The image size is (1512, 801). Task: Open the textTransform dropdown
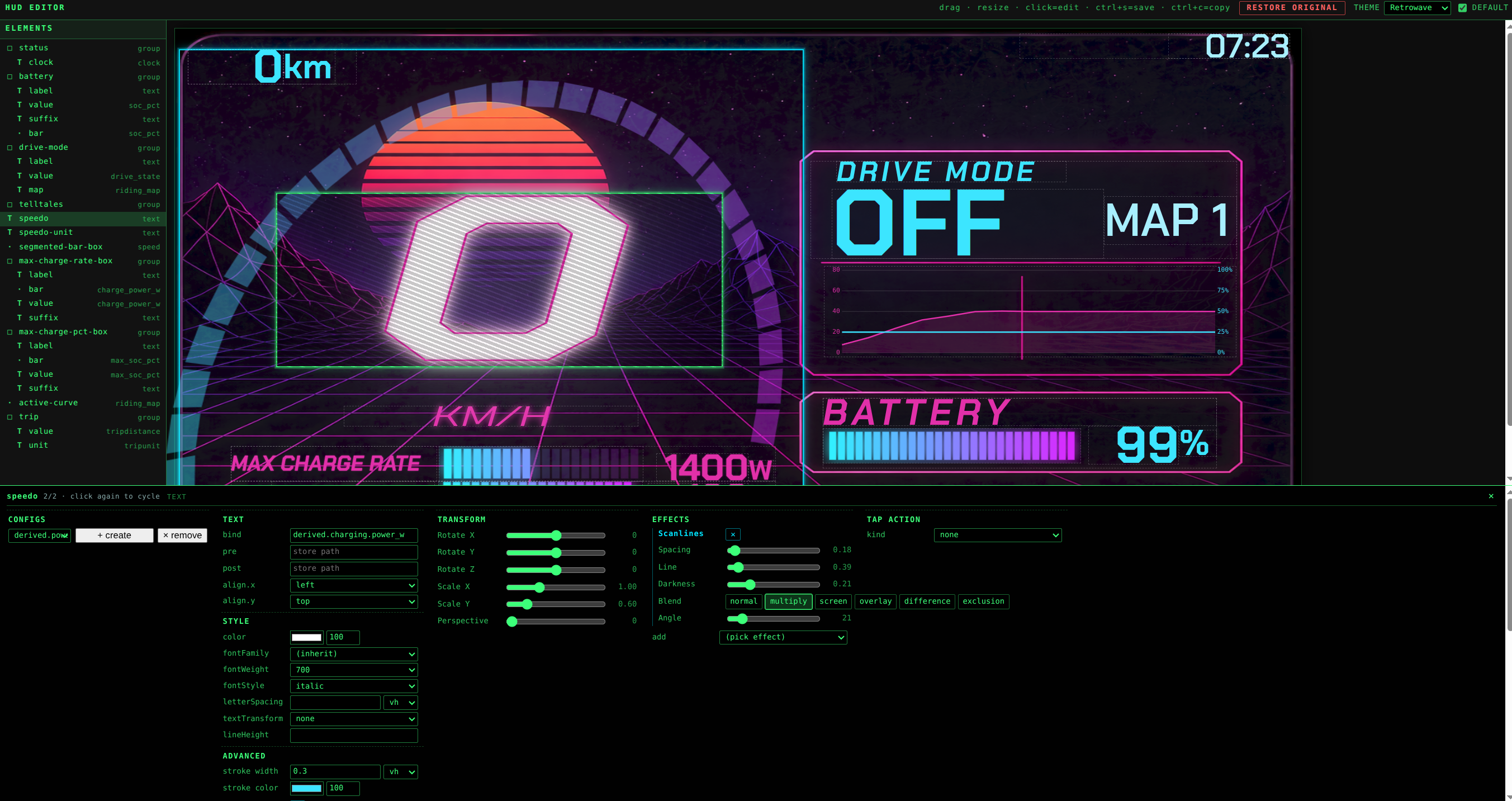click(354, 719)
